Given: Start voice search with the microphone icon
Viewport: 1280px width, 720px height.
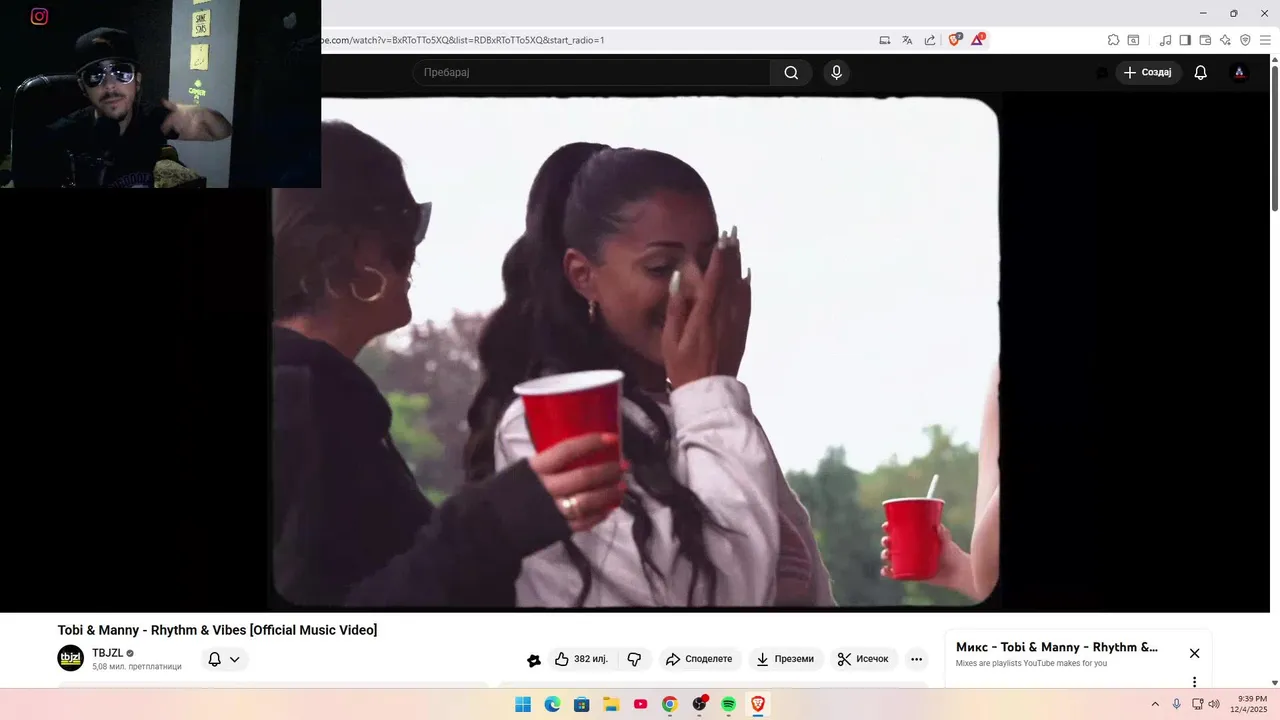Looking at the screenshot, I should point(837,72).
